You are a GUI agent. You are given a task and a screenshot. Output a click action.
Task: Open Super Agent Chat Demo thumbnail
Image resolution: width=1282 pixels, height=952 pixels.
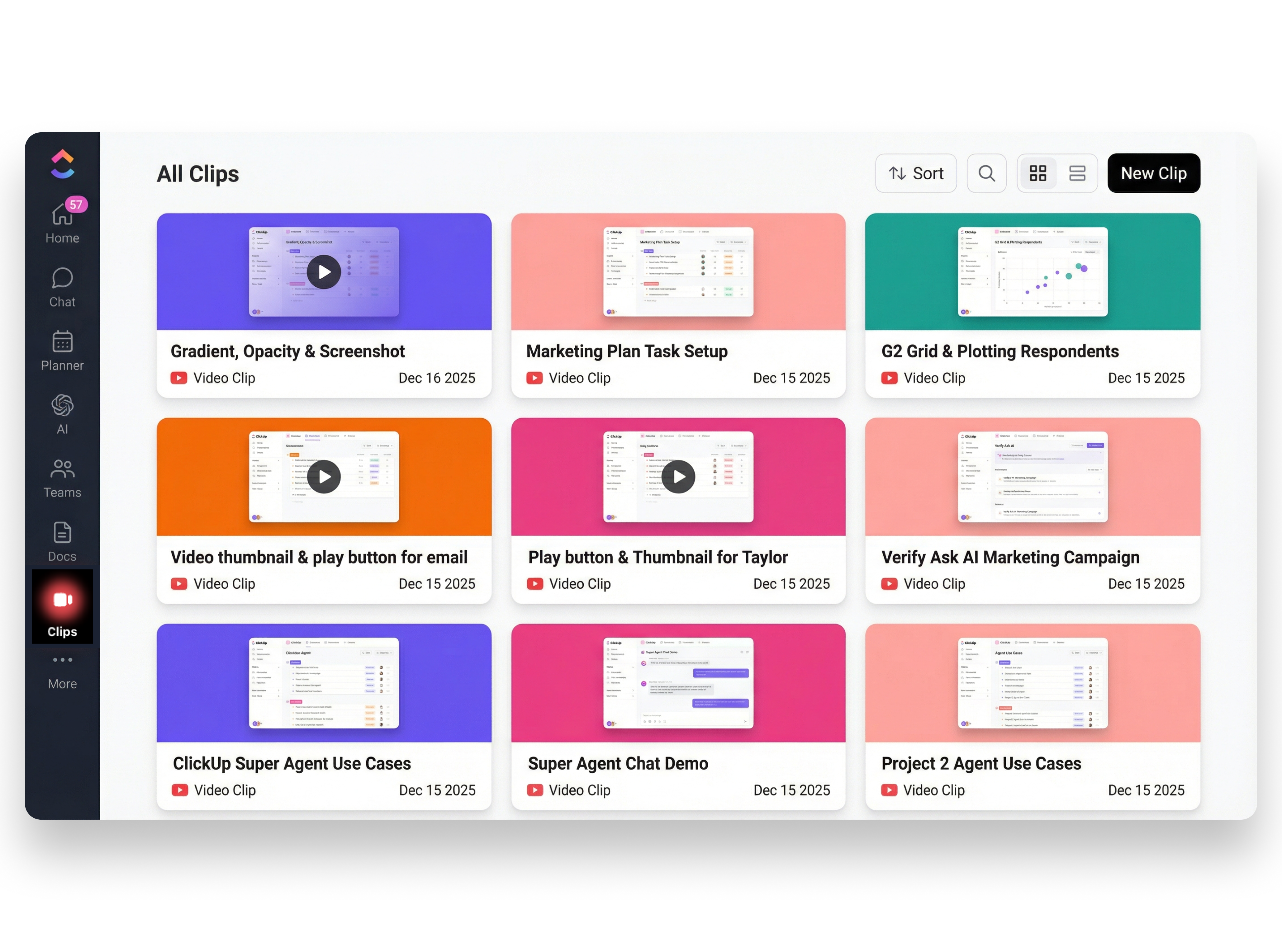click(x=678, y=683)
